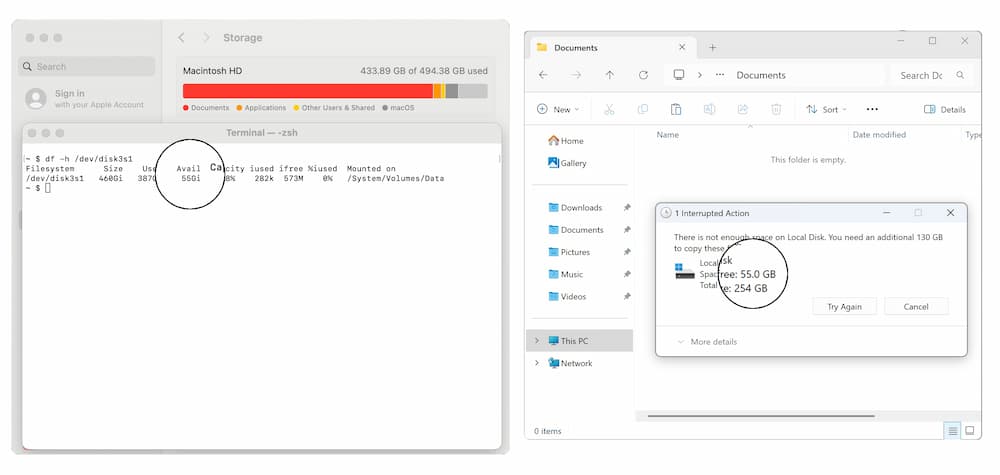Select Pictures in the navigation pane
Image resolution: width=1000 pixels, height=475 pixels.
(x=574, y=252)
